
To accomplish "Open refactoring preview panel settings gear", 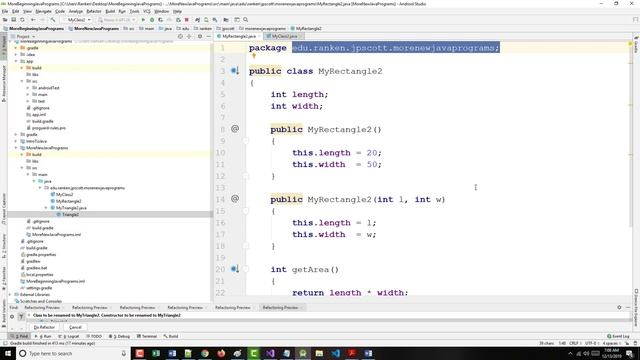I will point(619,307).
